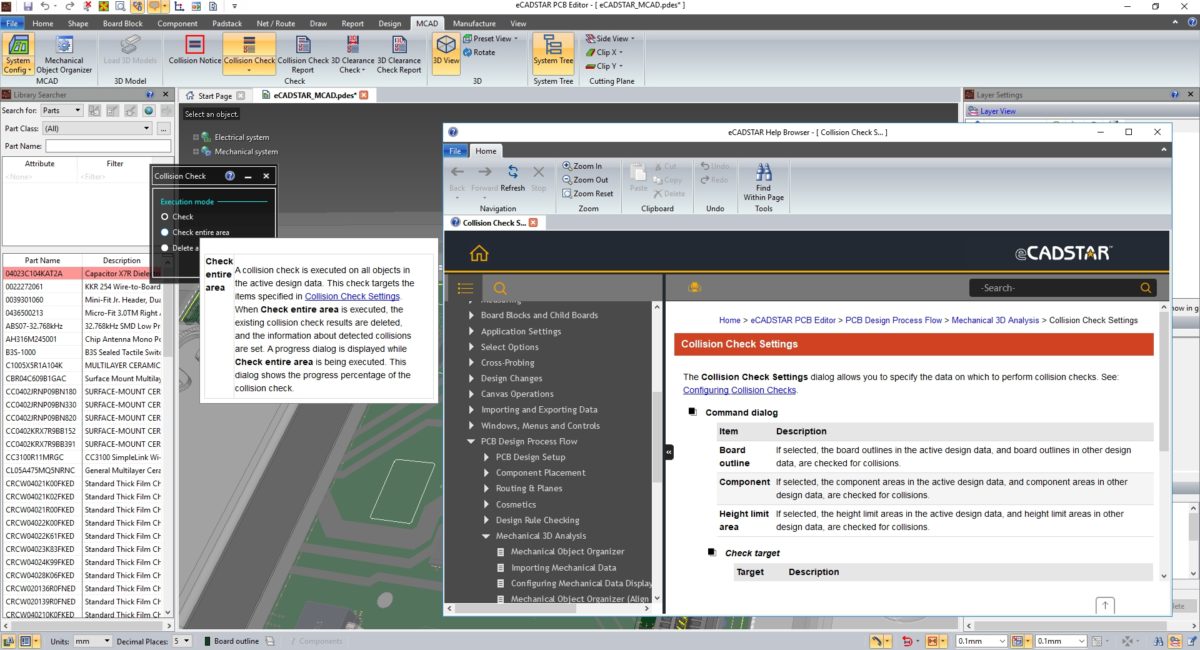Click the Mechanical 3D Analysis breadcrumb link

(995, 320)
